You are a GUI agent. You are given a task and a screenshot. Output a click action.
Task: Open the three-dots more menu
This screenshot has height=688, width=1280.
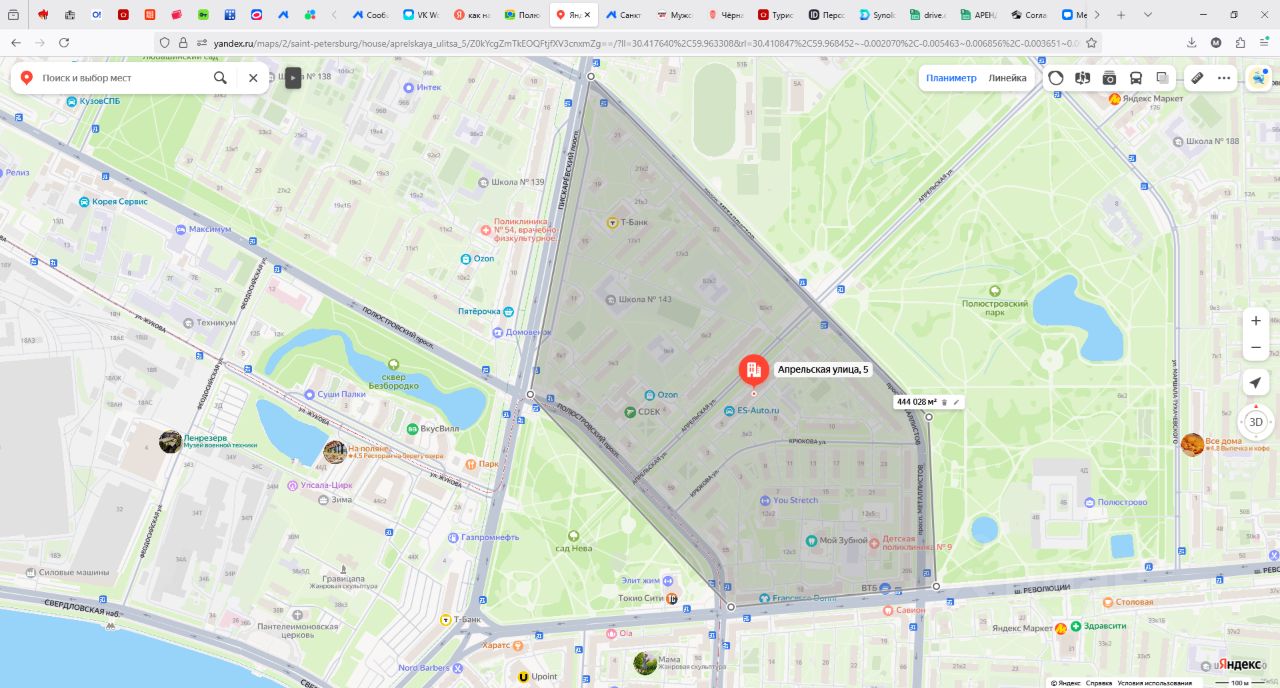click(1224, 78)
